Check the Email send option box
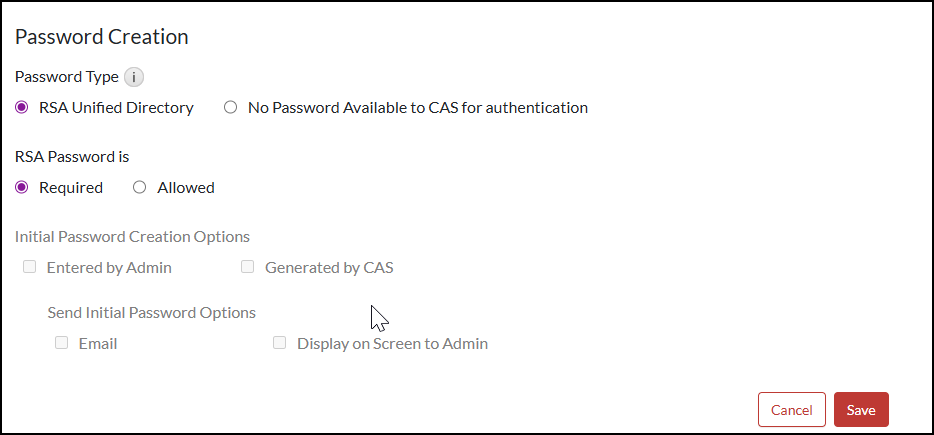This screenshot has width=934, height=435. [x=62, y=343]
